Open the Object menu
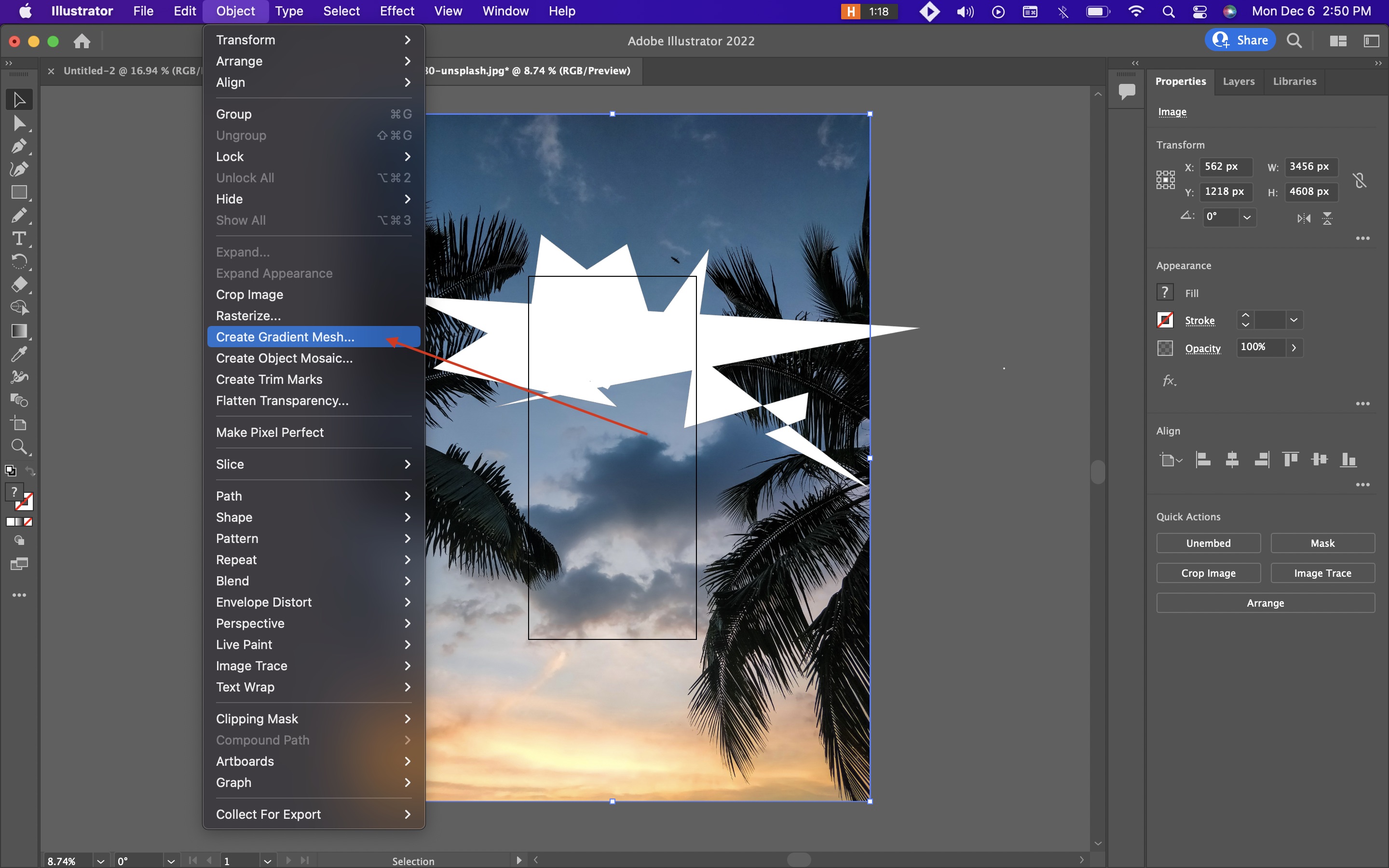The height and width of the screenshot is (868, 1389). (x=235, y=11)
